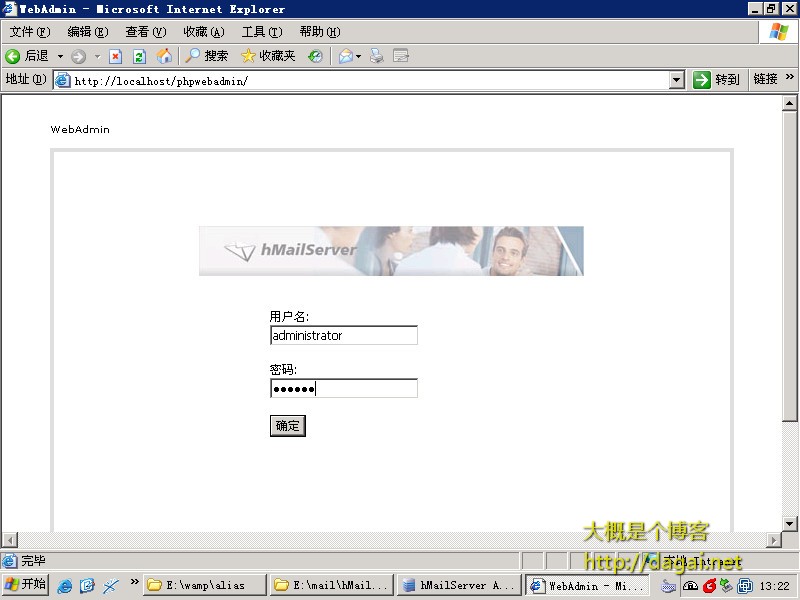Expand the links bar chevron
This screenshot has width=800, height=600.
[789, 78]
